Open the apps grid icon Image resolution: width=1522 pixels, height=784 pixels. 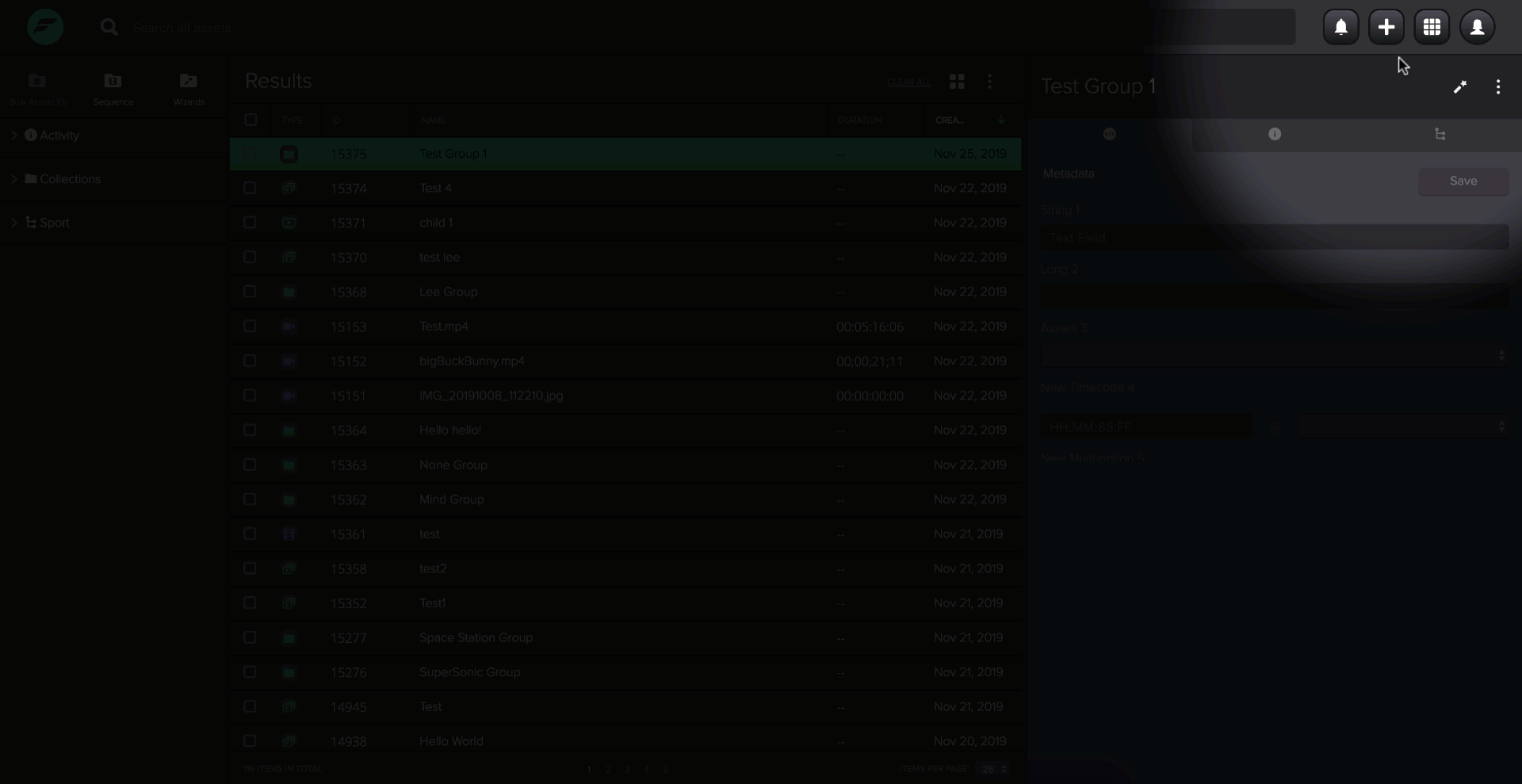1432,26
